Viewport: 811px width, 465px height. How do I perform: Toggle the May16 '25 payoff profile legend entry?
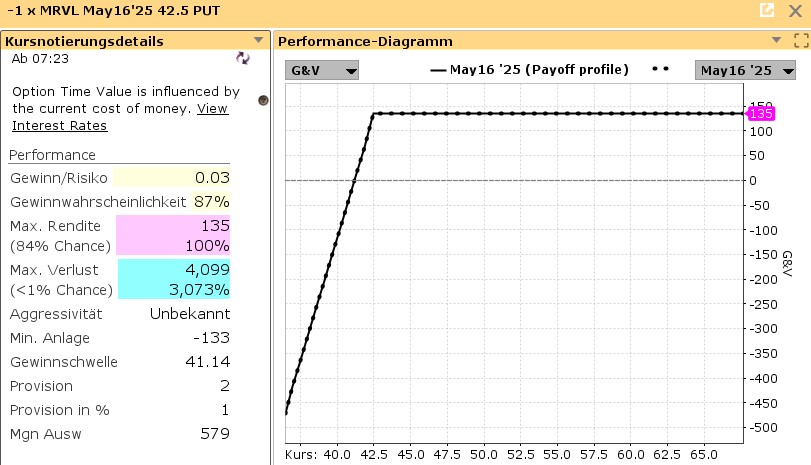pos(529,70)
